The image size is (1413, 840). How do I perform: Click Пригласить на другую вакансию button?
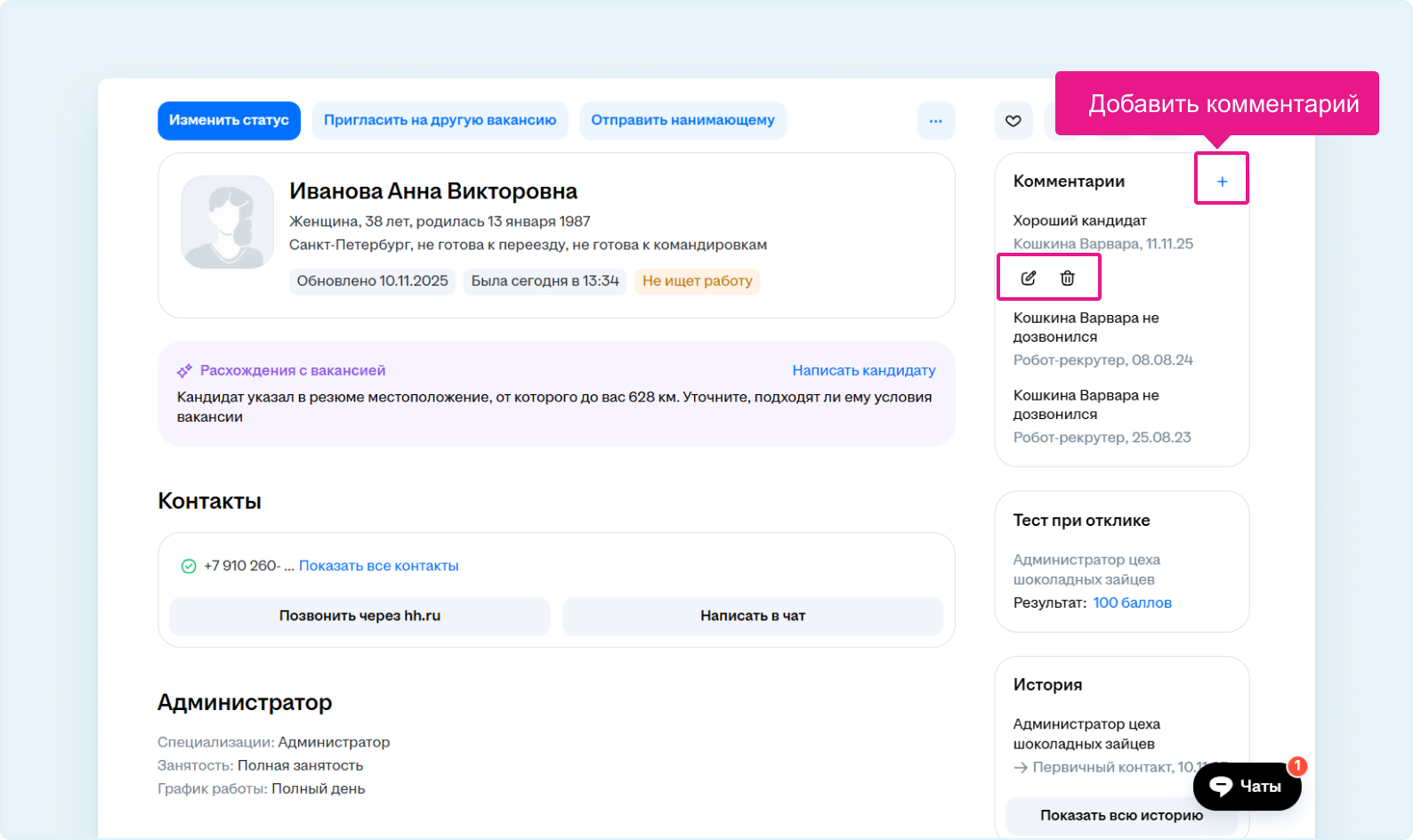coord(440,121)
